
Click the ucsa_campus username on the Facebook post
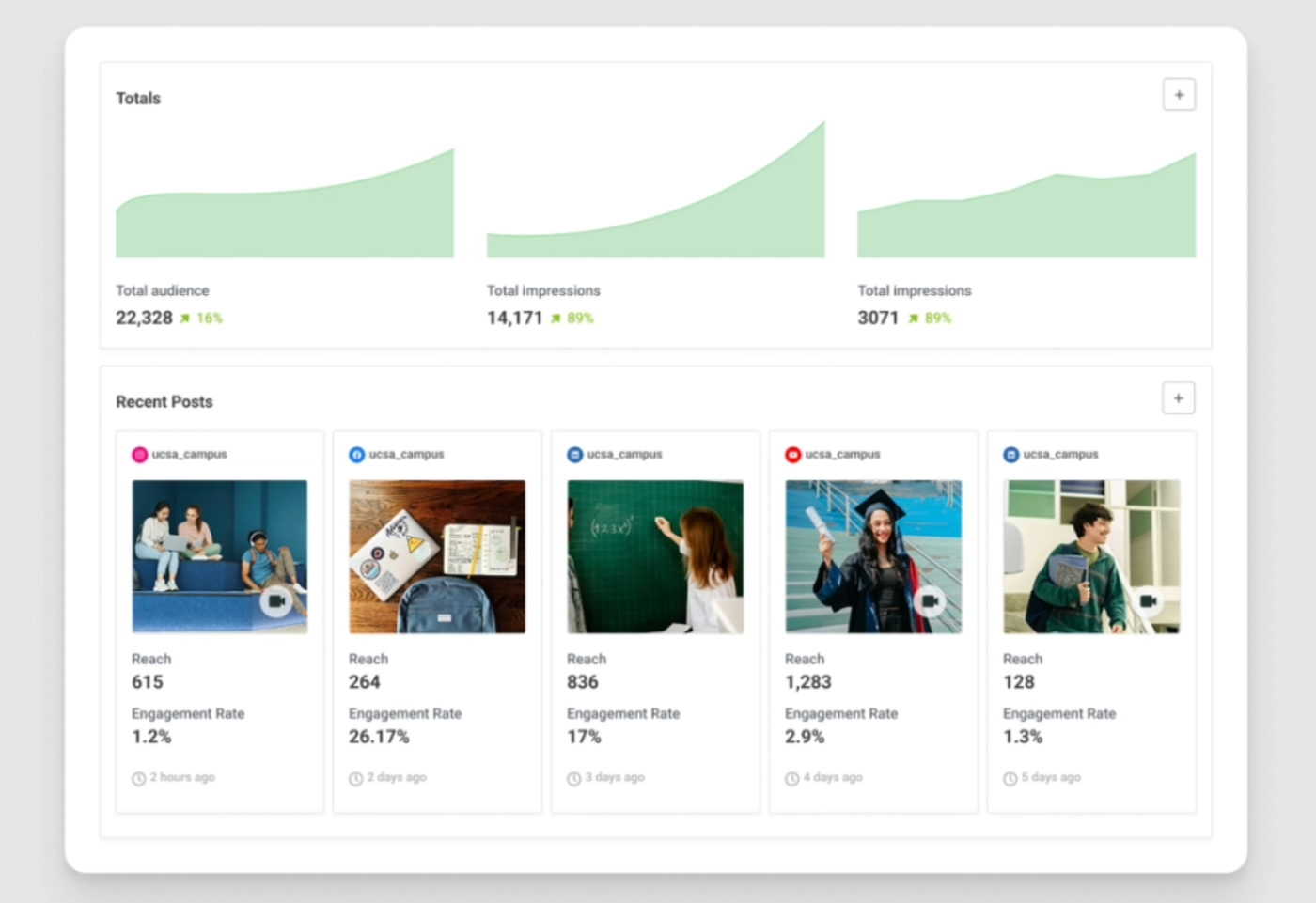[x=407, y=455]
